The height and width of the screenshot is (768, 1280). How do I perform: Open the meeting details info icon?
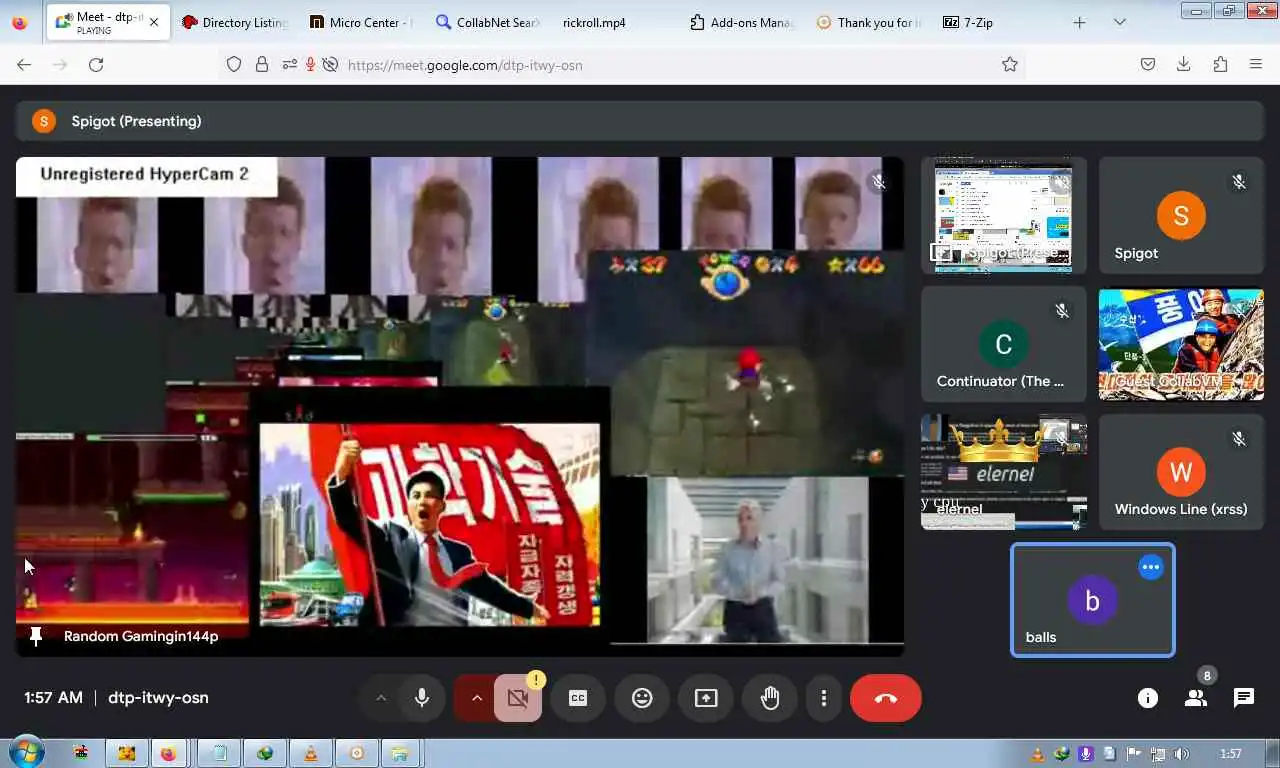(x=1148, y=698)
